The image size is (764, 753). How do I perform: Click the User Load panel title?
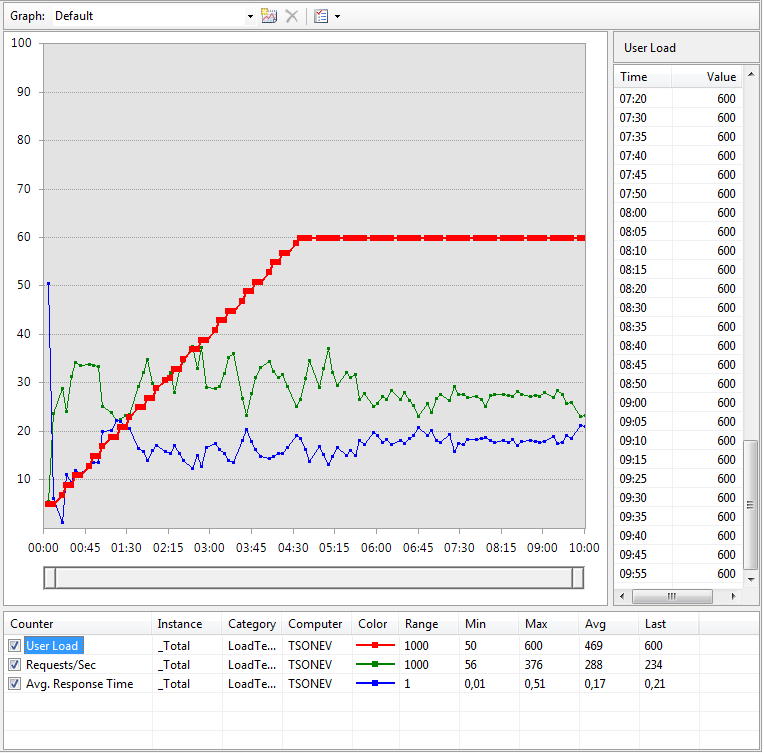tap(649, 48)
